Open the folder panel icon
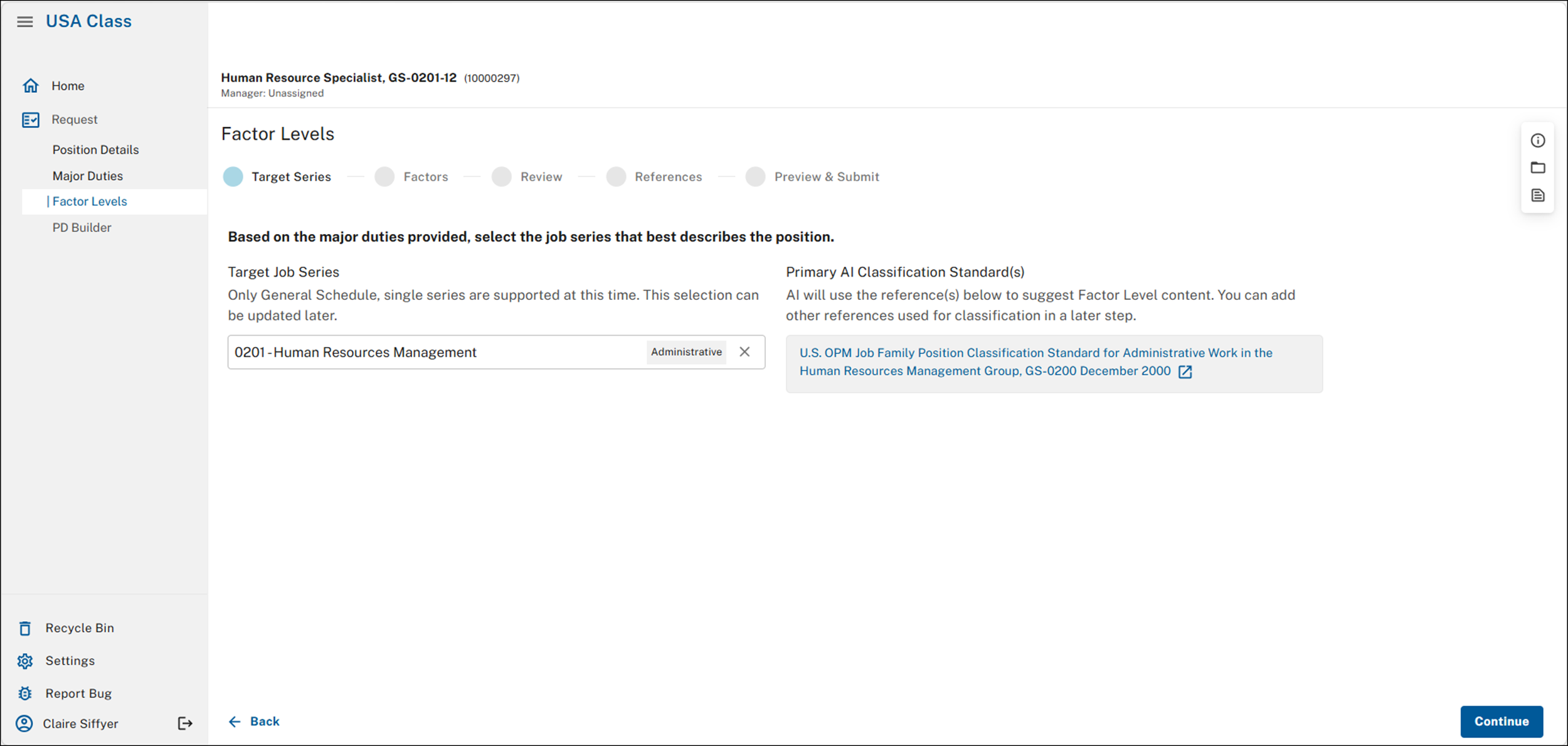Screen dimensions: 1568x746 pyautogui.click(x=1538, y=168)
